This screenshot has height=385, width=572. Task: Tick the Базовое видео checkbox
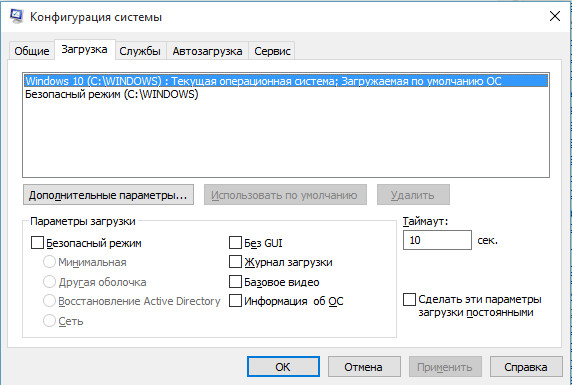[235, 282]
